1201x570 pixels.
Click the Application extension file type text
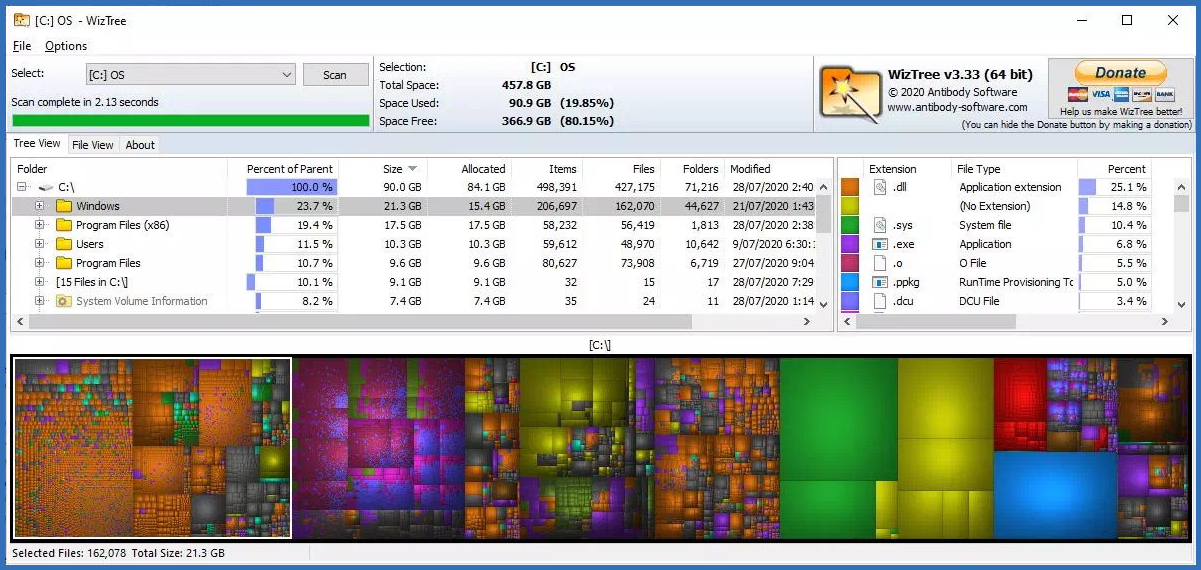[1010, 187]
